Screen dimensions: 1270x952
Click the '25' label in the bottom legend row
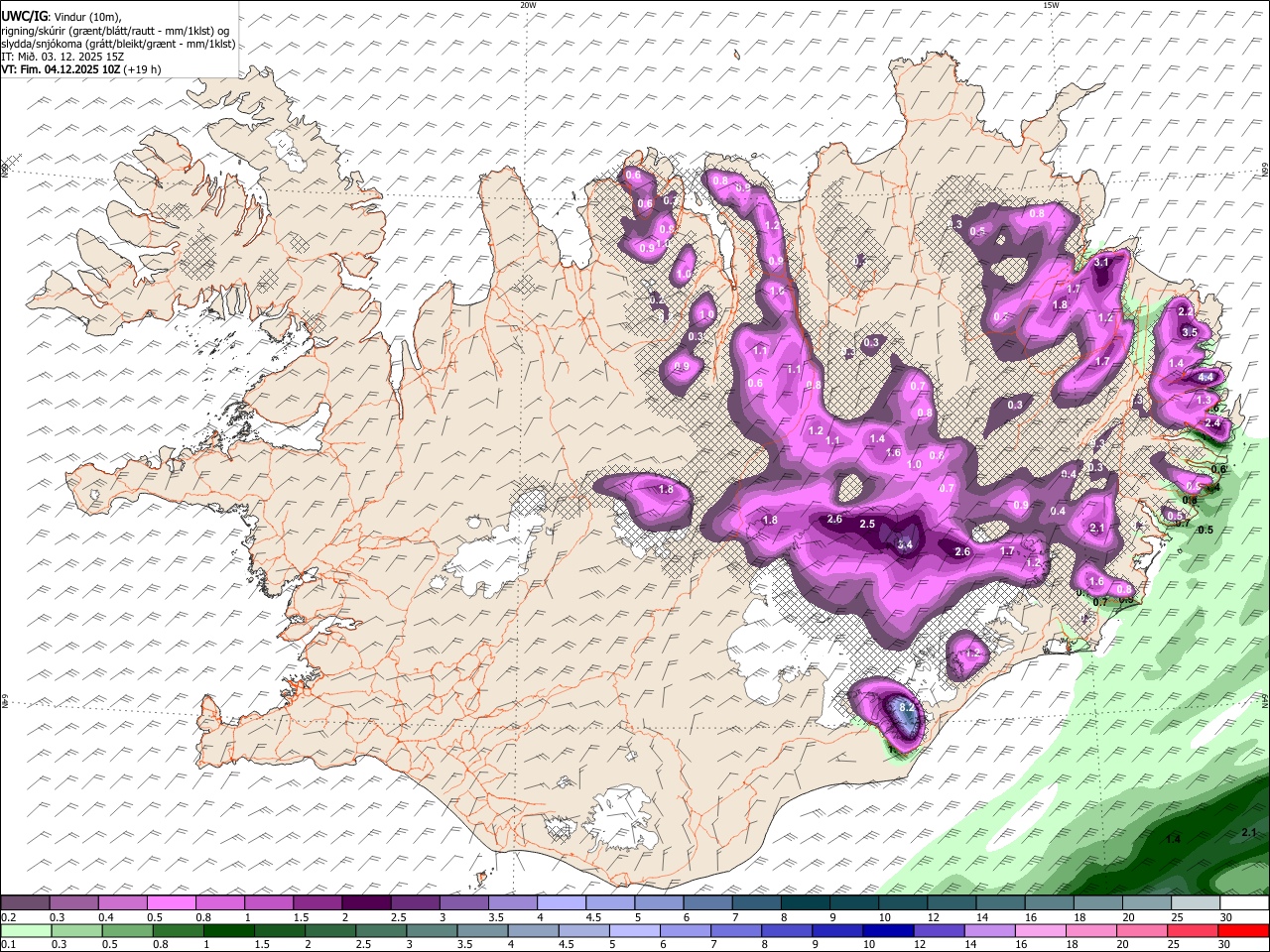point(1174,945)
